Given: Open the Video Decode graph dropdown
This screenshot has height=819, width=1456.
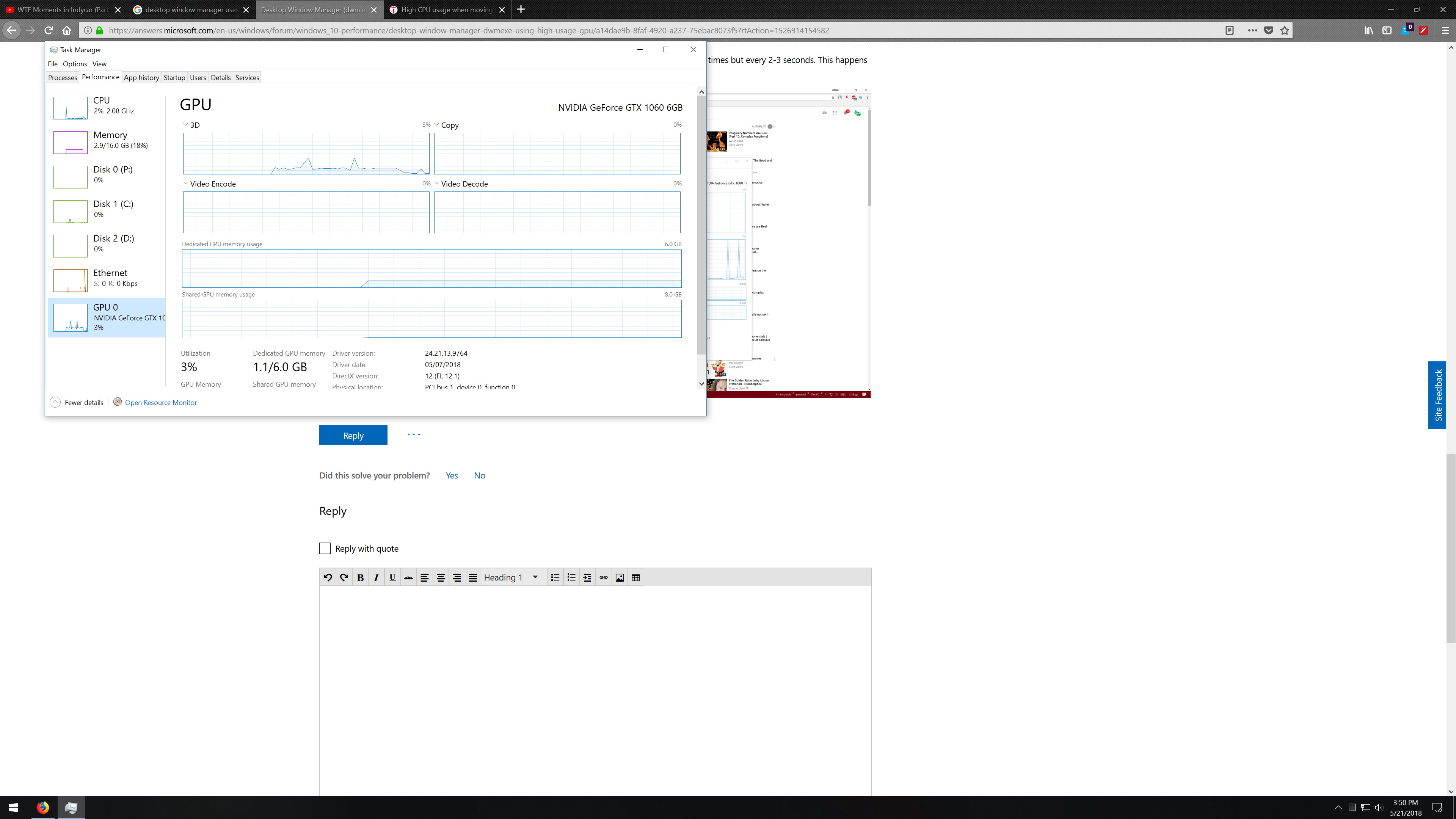Looking at the screenshot, I should click(436, 183).
